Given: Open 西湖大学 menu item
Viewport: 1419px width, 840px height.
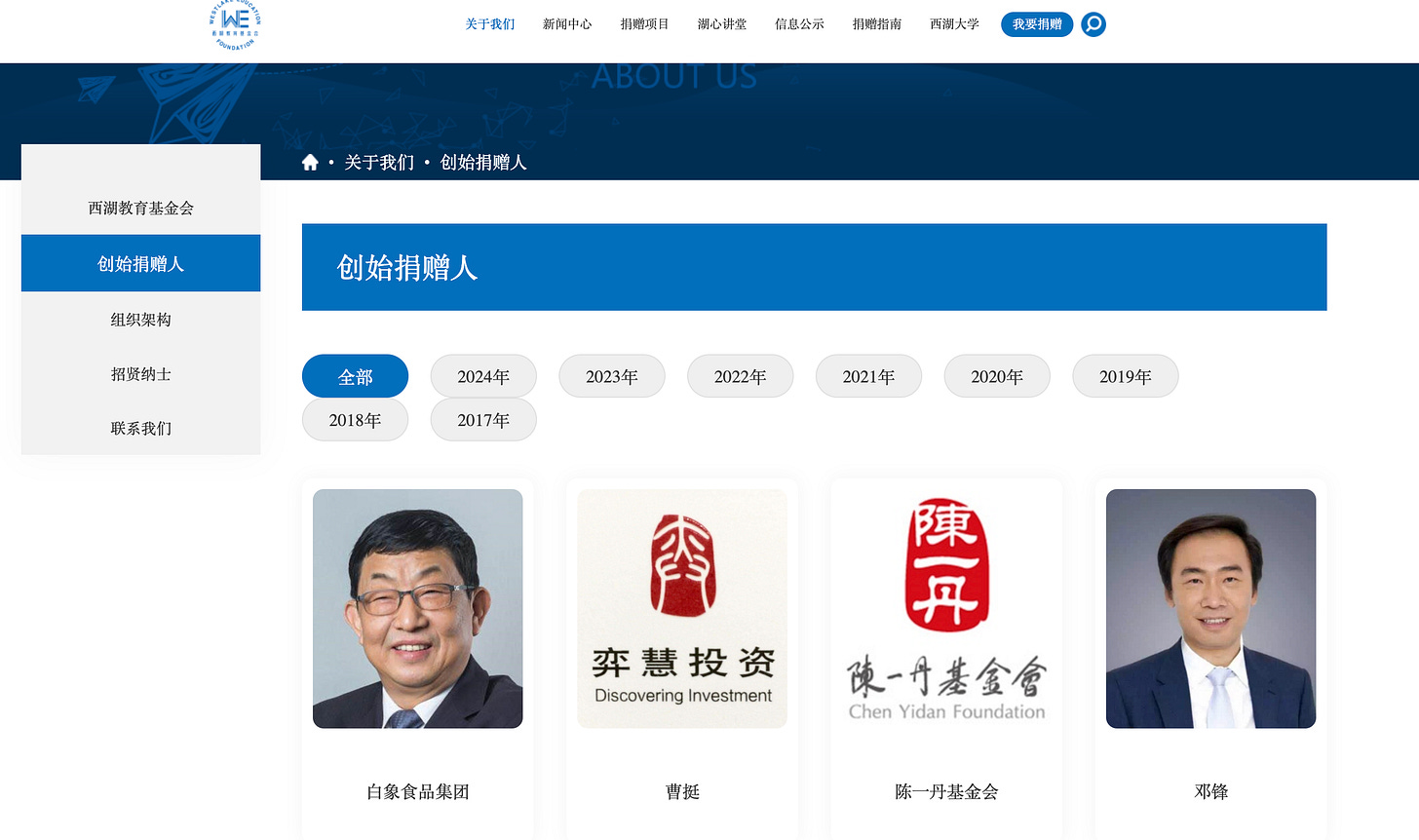Looking at the screenshot, I should (954, 24).
